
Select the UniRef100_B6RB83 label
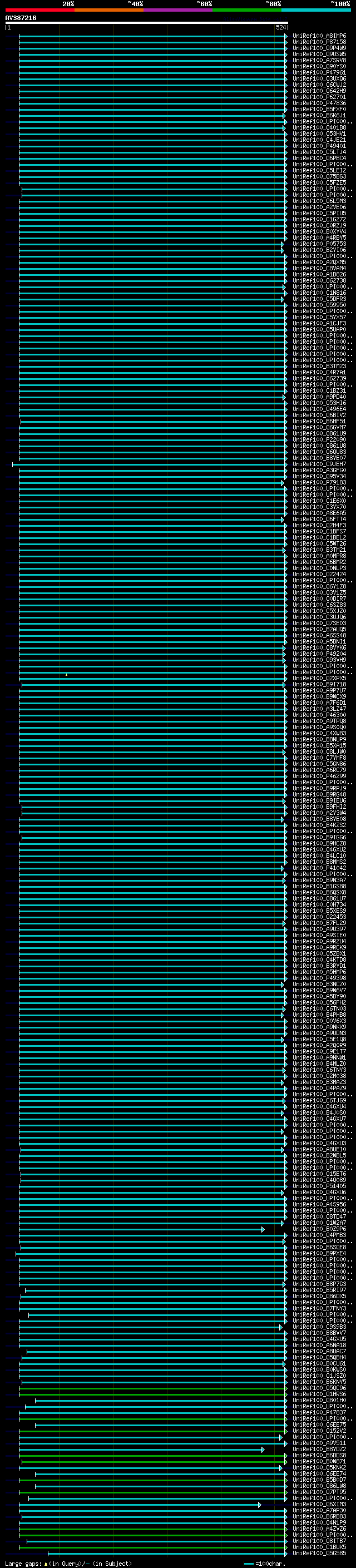[x=319, y=1517]
